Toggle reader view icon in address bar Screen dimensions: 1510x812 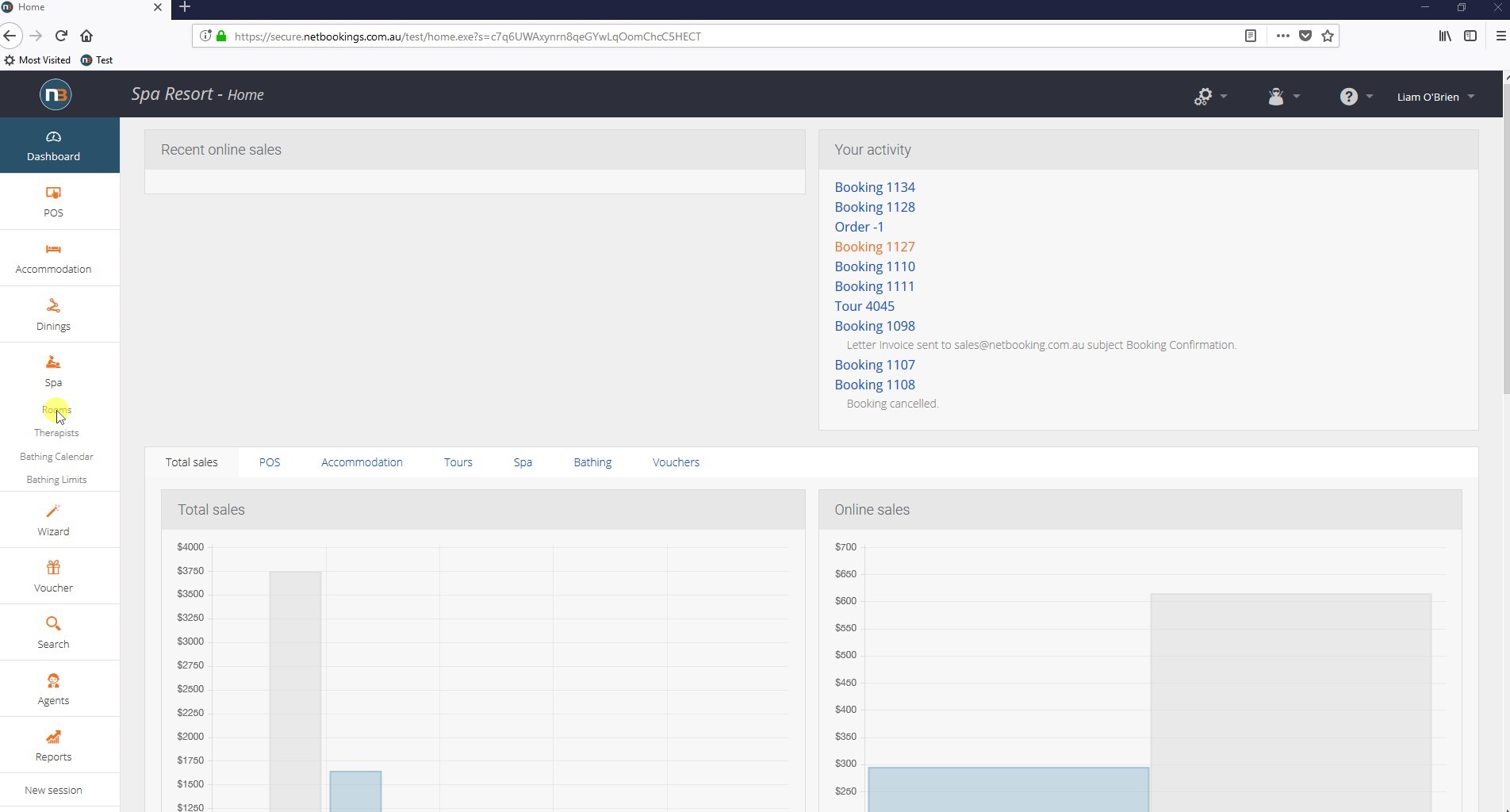(x=1251, y=36)
